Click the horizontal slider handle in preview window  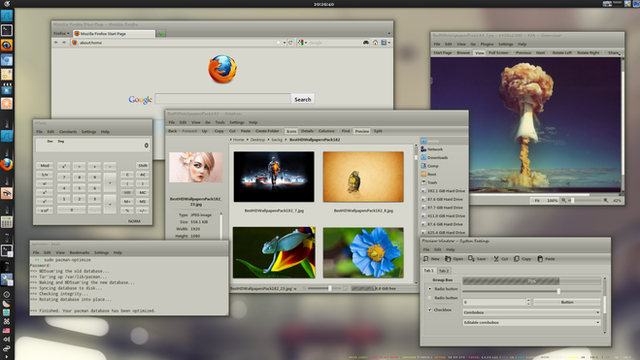[558, 291]
